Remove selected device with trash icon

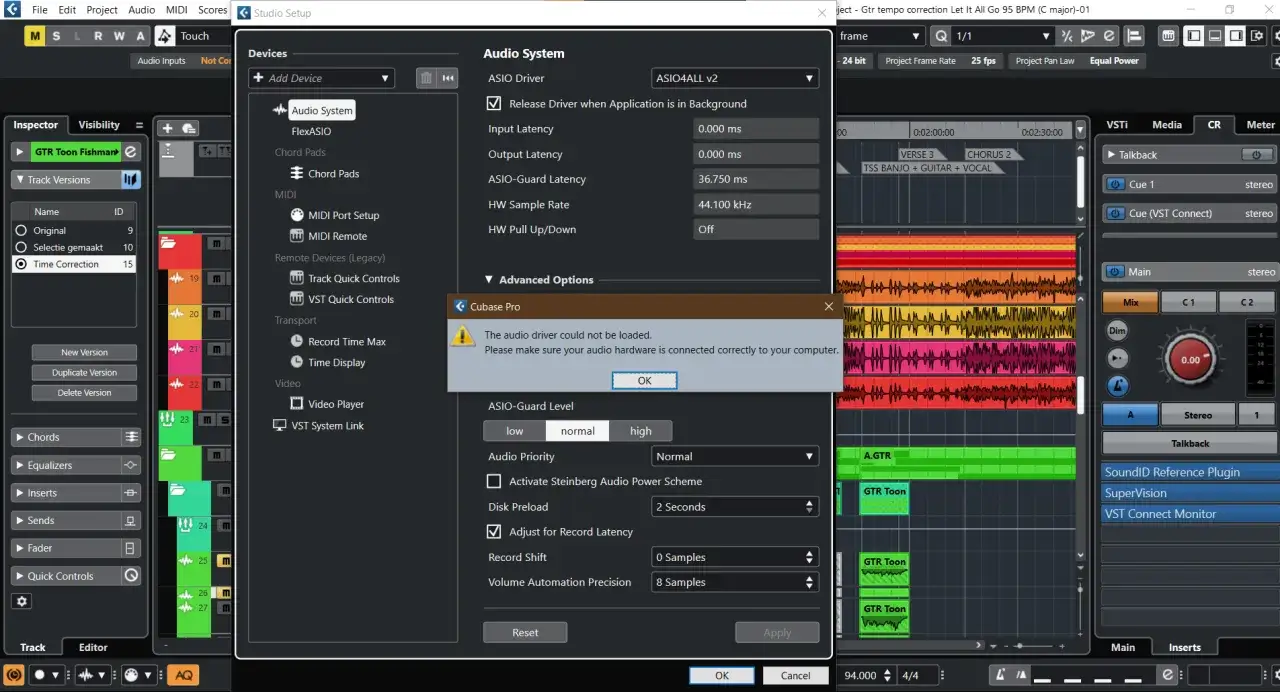(x=426, y=78)
